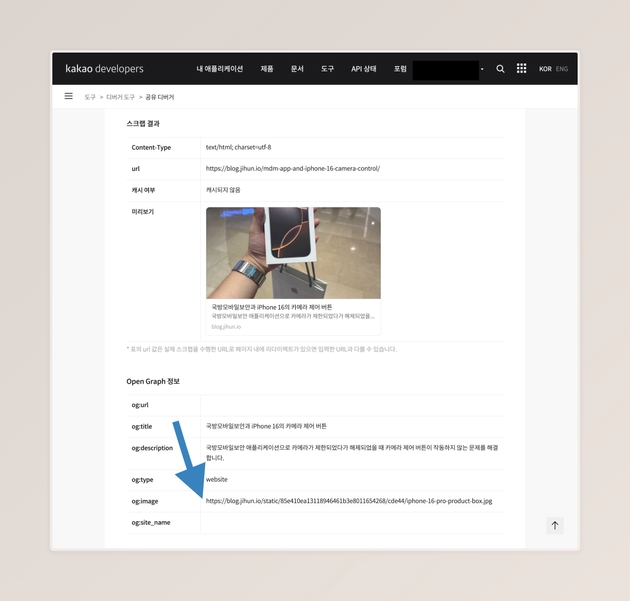Click the 디버거 도구 breadcrumb link
The image size is (630, 601).
tap(120, 97)
